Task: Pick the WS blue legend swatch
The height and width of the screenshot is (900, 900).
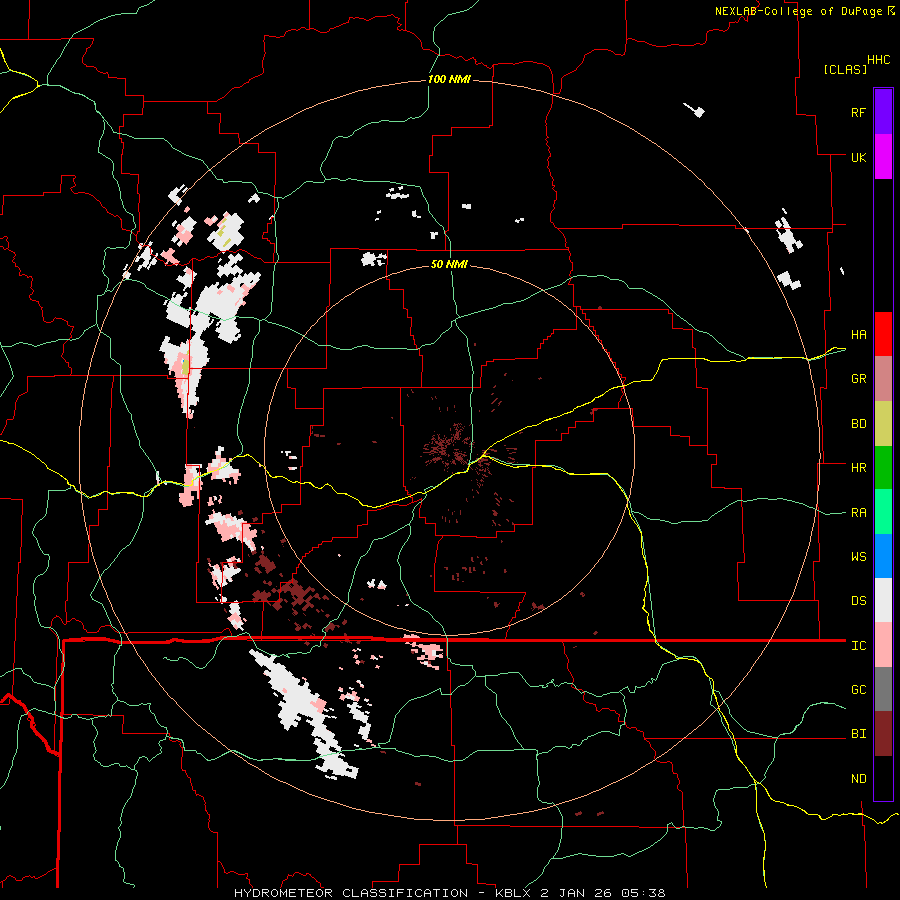Action: pyautogui.click(x=883, y=556)
